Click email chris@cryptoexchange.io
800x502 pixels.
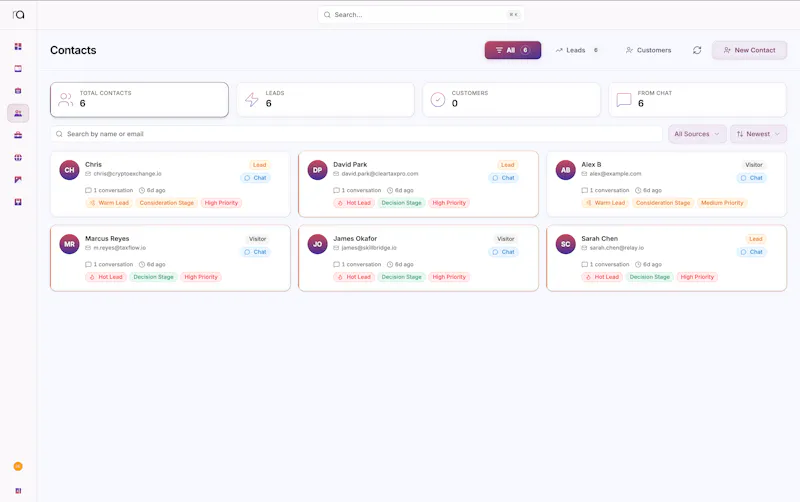click(127, 174)
